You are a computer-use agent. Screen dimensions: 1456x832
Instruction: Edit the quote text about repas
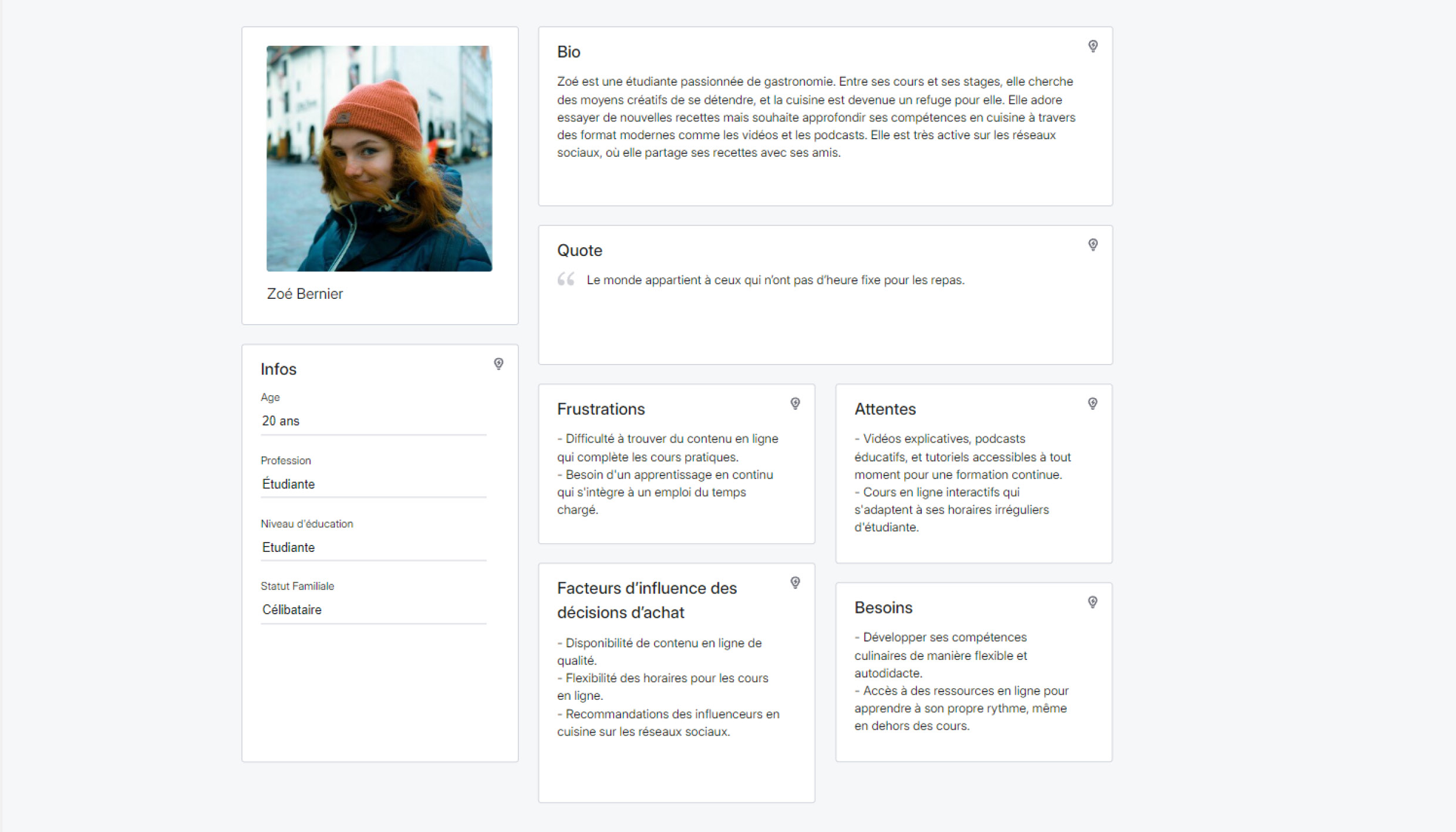click(775, 280)
